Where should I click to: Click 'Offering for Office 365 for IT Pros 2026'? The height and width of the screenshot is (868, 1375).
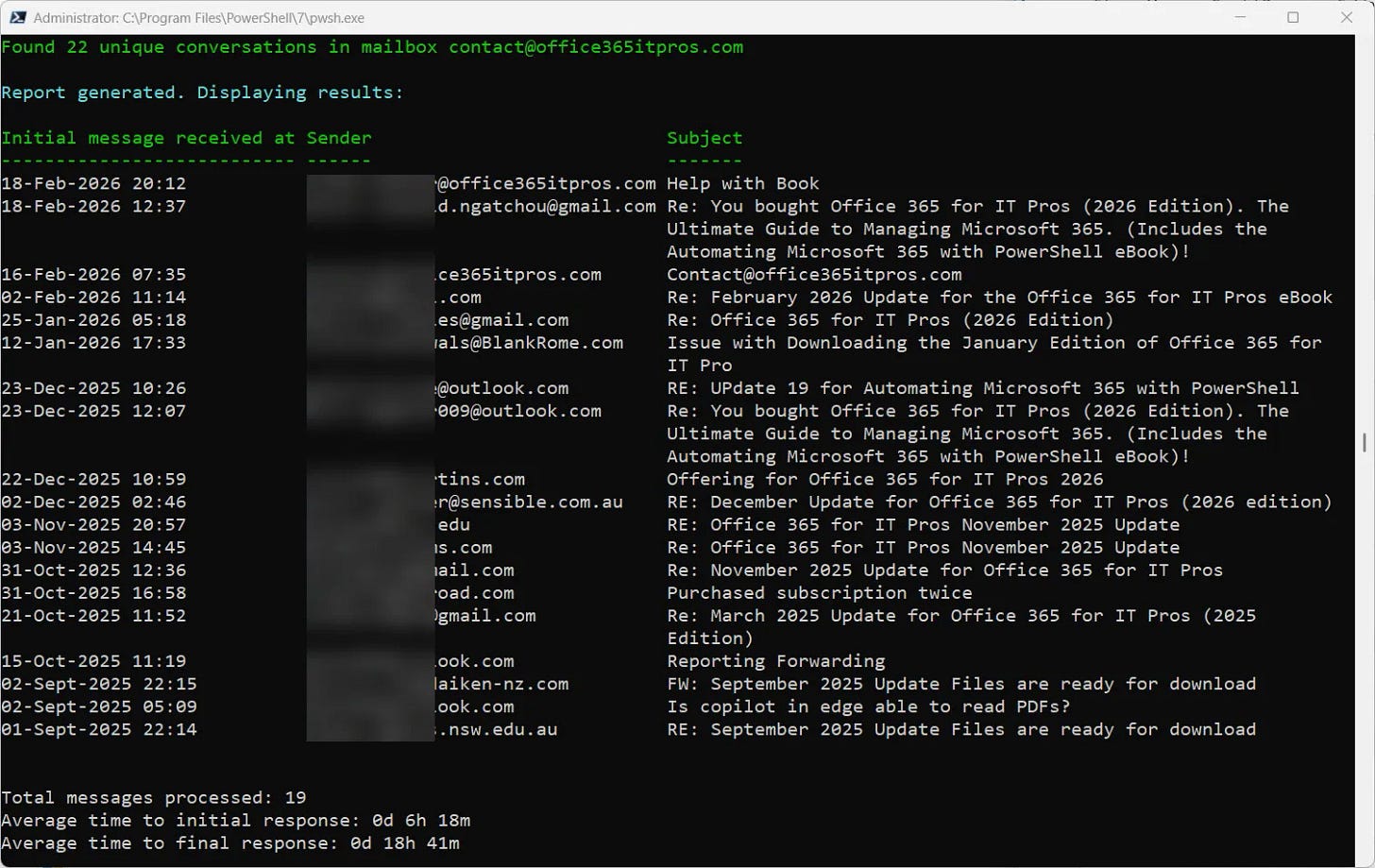coord(885,479)
